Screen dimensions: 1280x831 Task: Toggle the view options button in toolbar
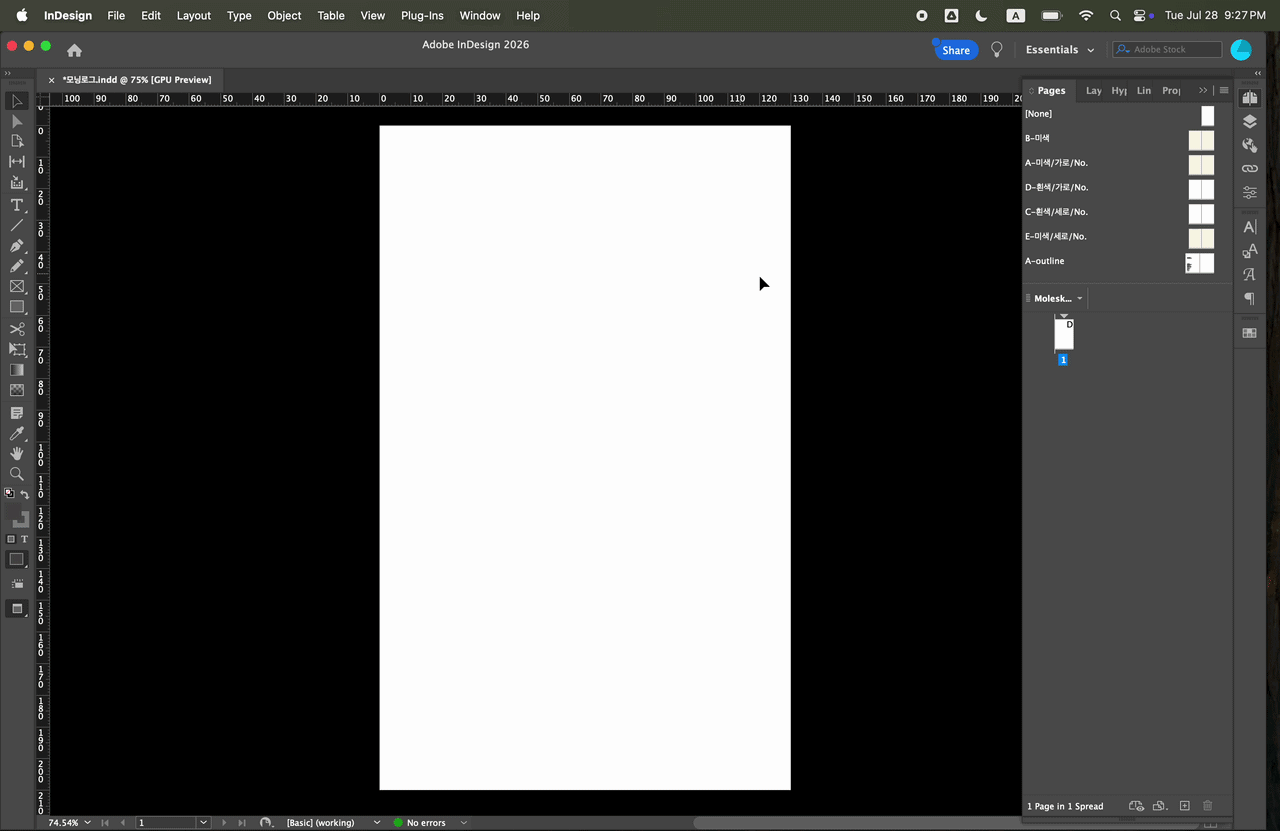[x=17, y=583]
